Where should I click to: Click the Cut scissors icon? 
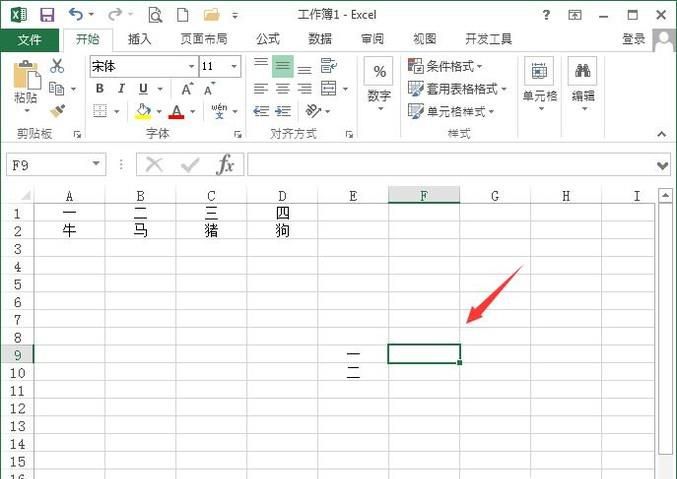click(57, 66)
